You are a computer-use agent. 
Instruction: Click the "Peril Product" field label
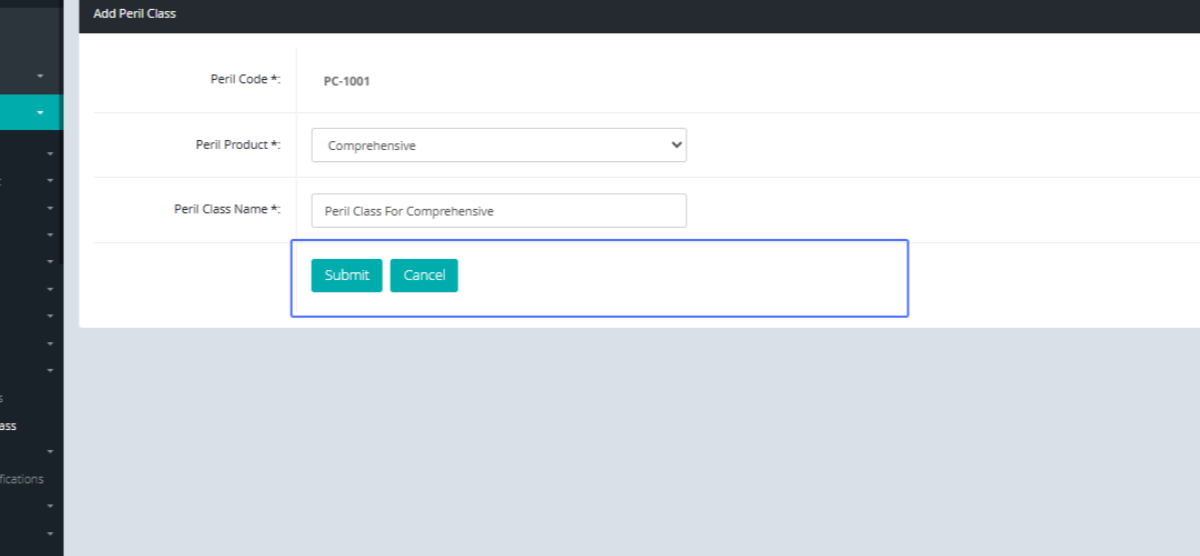coord(237,145)
